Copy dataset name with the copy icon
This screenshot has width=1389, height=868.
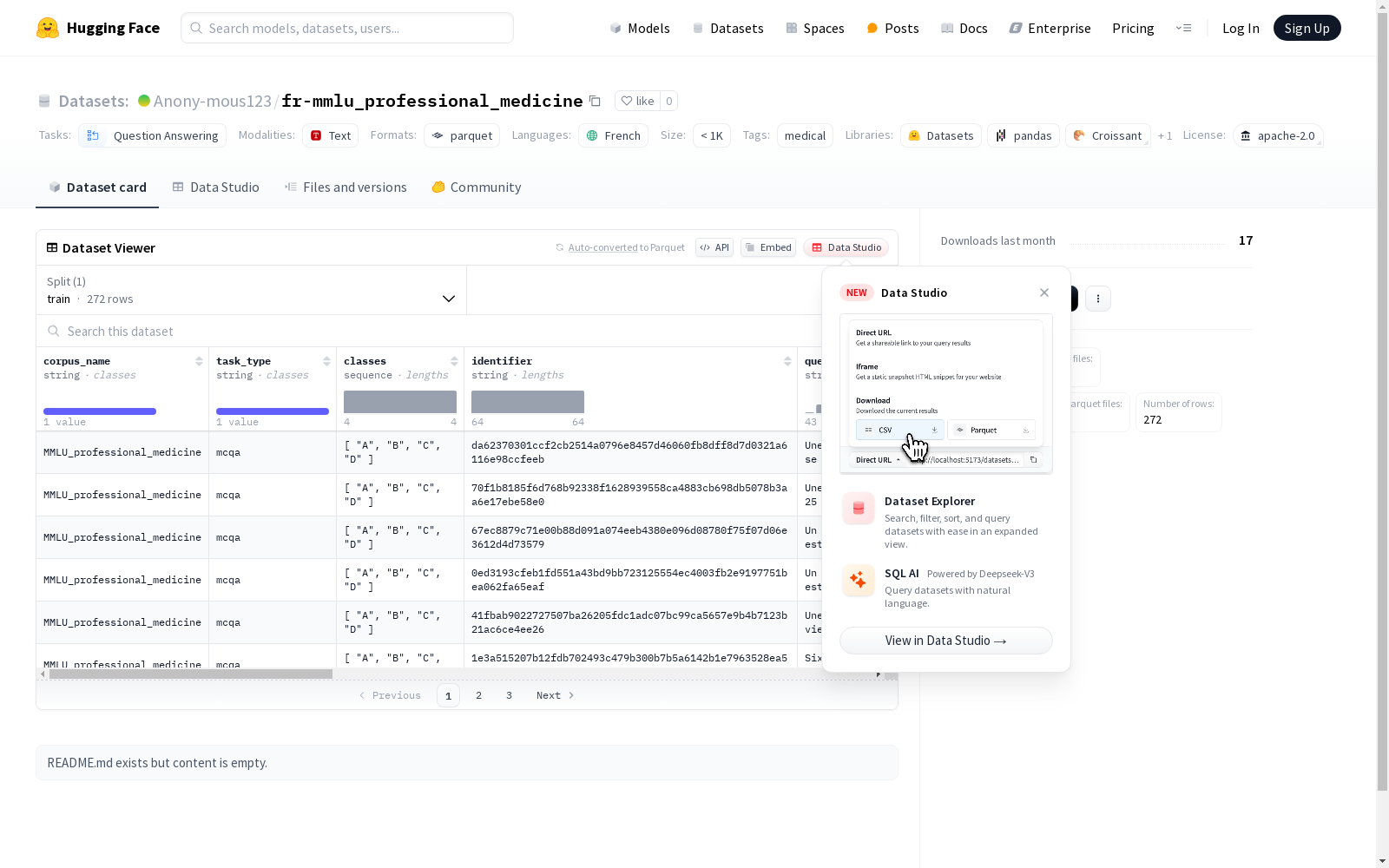(x=595, y=101)
